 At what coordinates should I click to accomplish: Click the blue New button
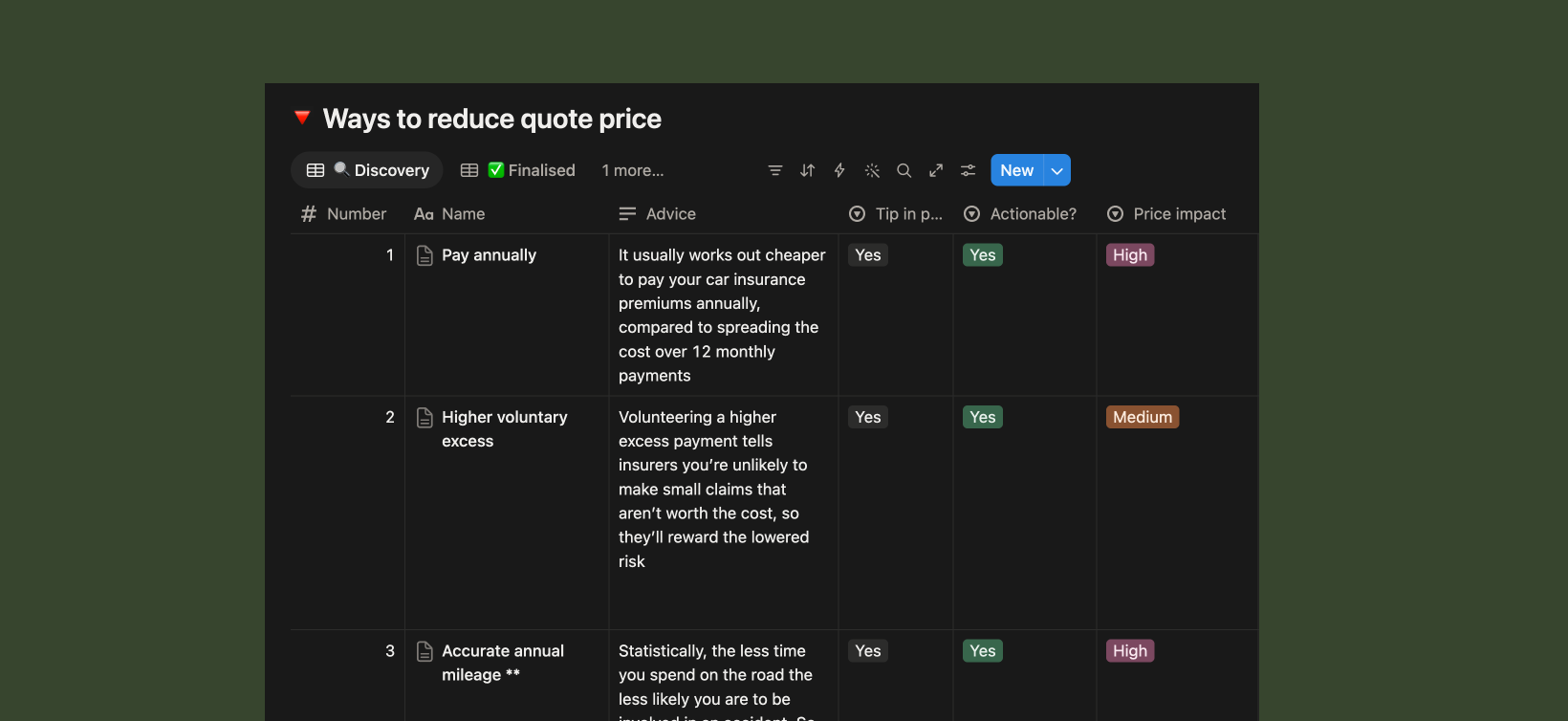[1017, 170]
